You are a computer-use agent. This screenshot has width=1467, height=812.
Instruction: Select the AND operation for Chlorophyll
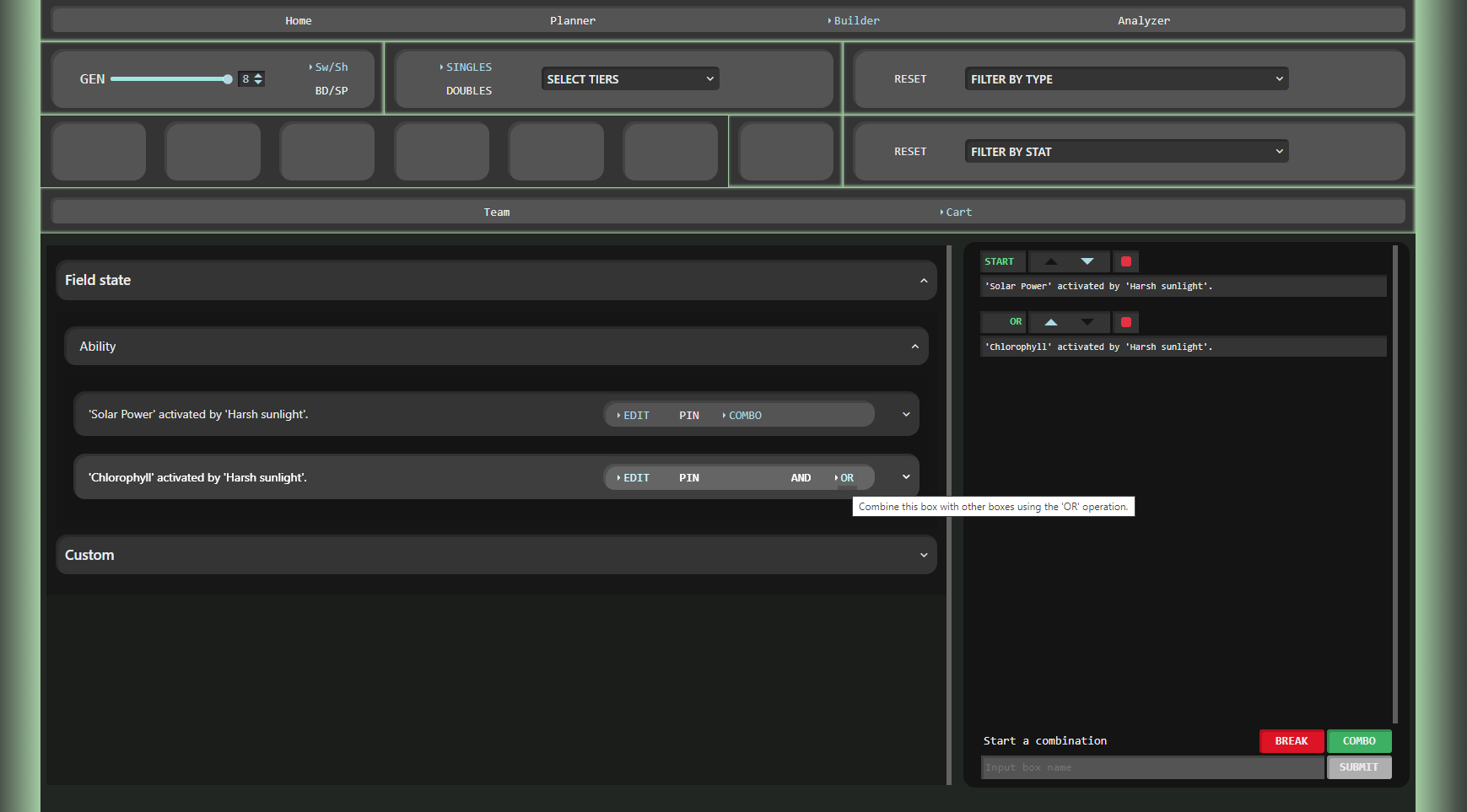click(801, 478)
